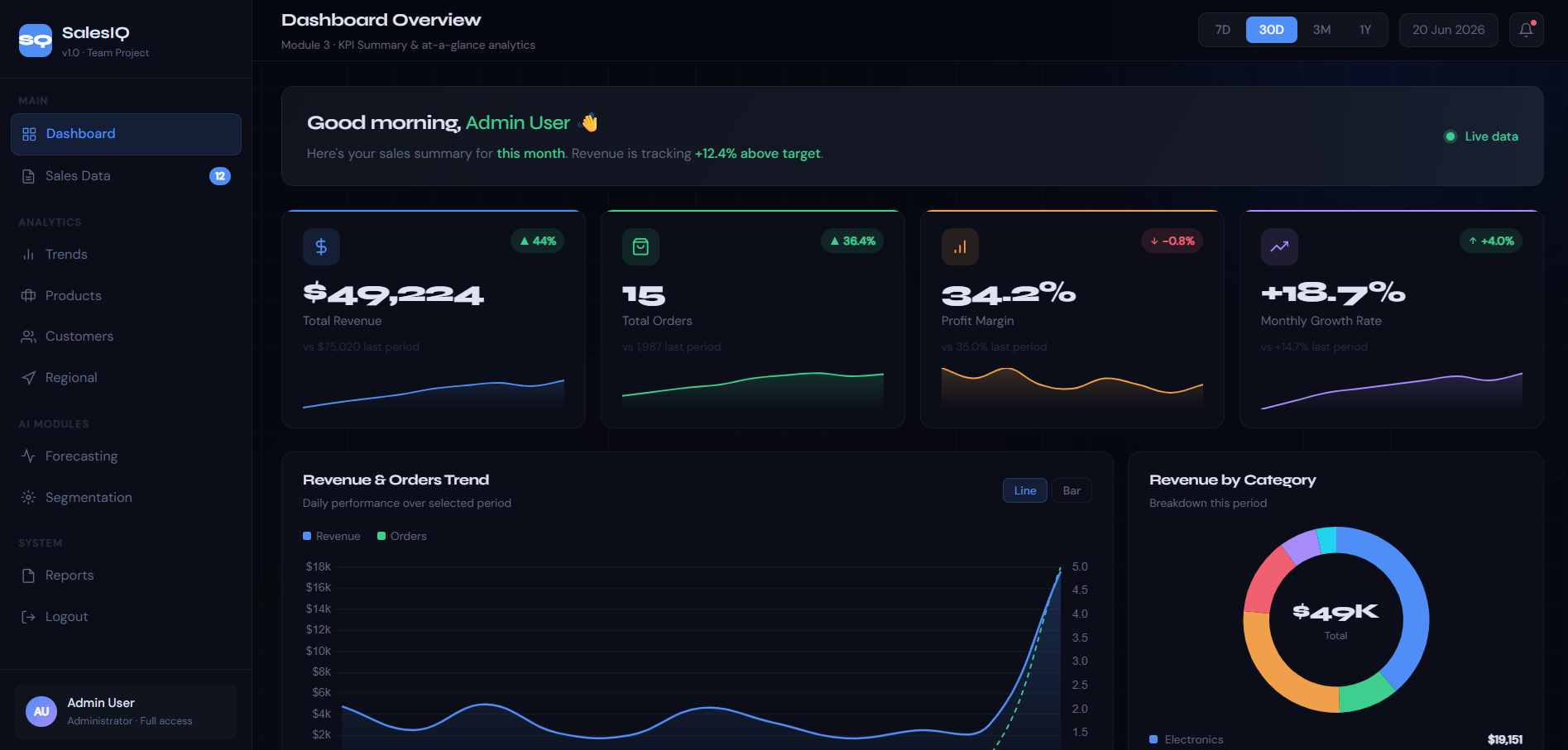
Task: Select the 30D time range
Action: (x=1271, y=30)
